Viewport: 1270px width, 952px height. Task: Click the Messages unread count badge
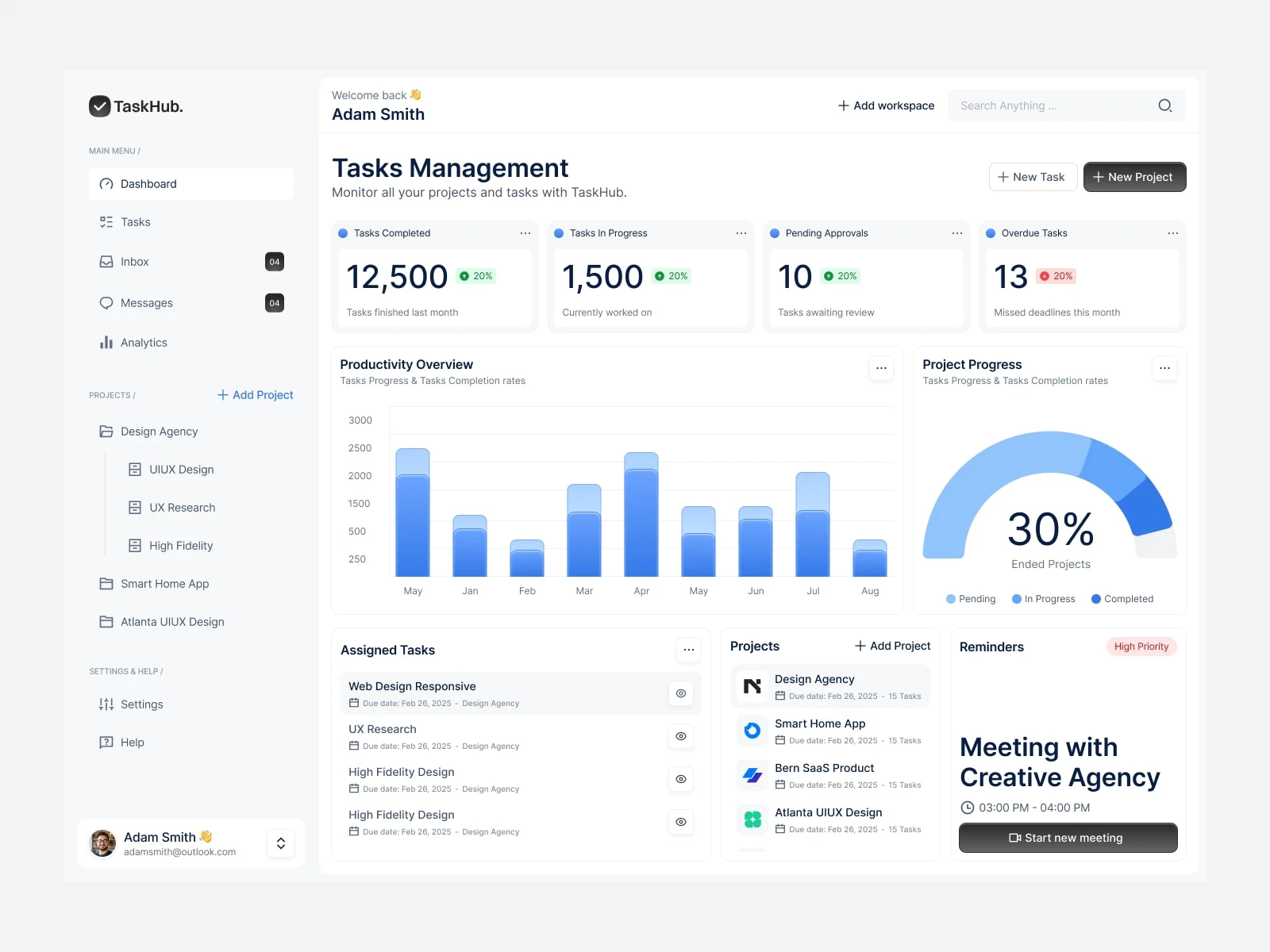(x=275, y=303)
